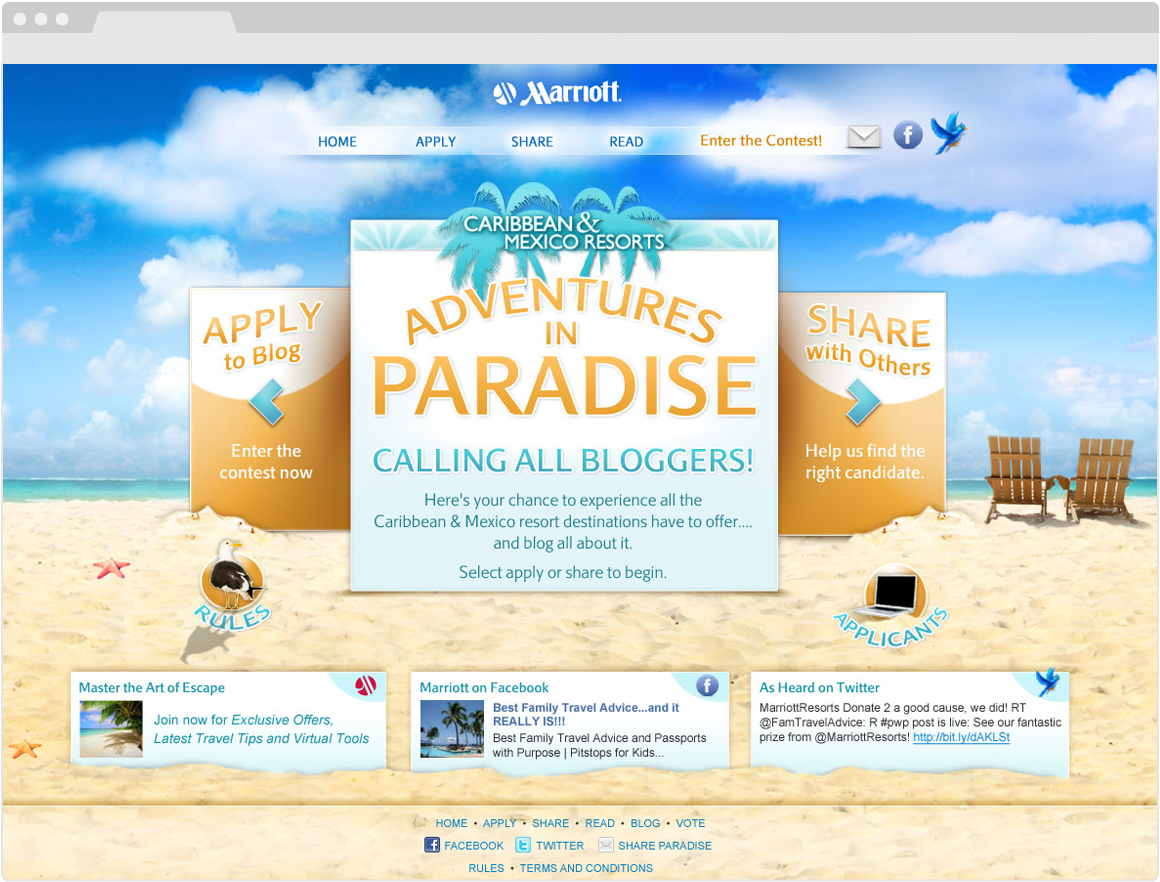Go to HOME in top navigation
This screenshot has width=1160, height=882.
[x=337, y=141]
